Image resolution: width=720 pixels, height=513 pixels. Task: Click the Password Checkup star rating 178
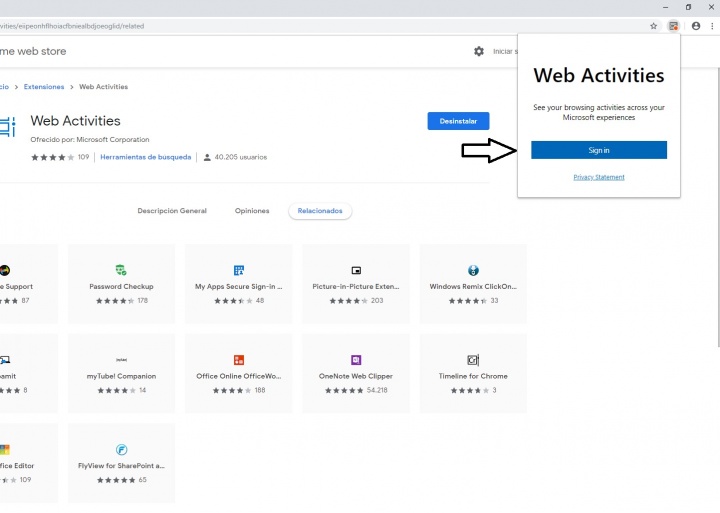115,301
